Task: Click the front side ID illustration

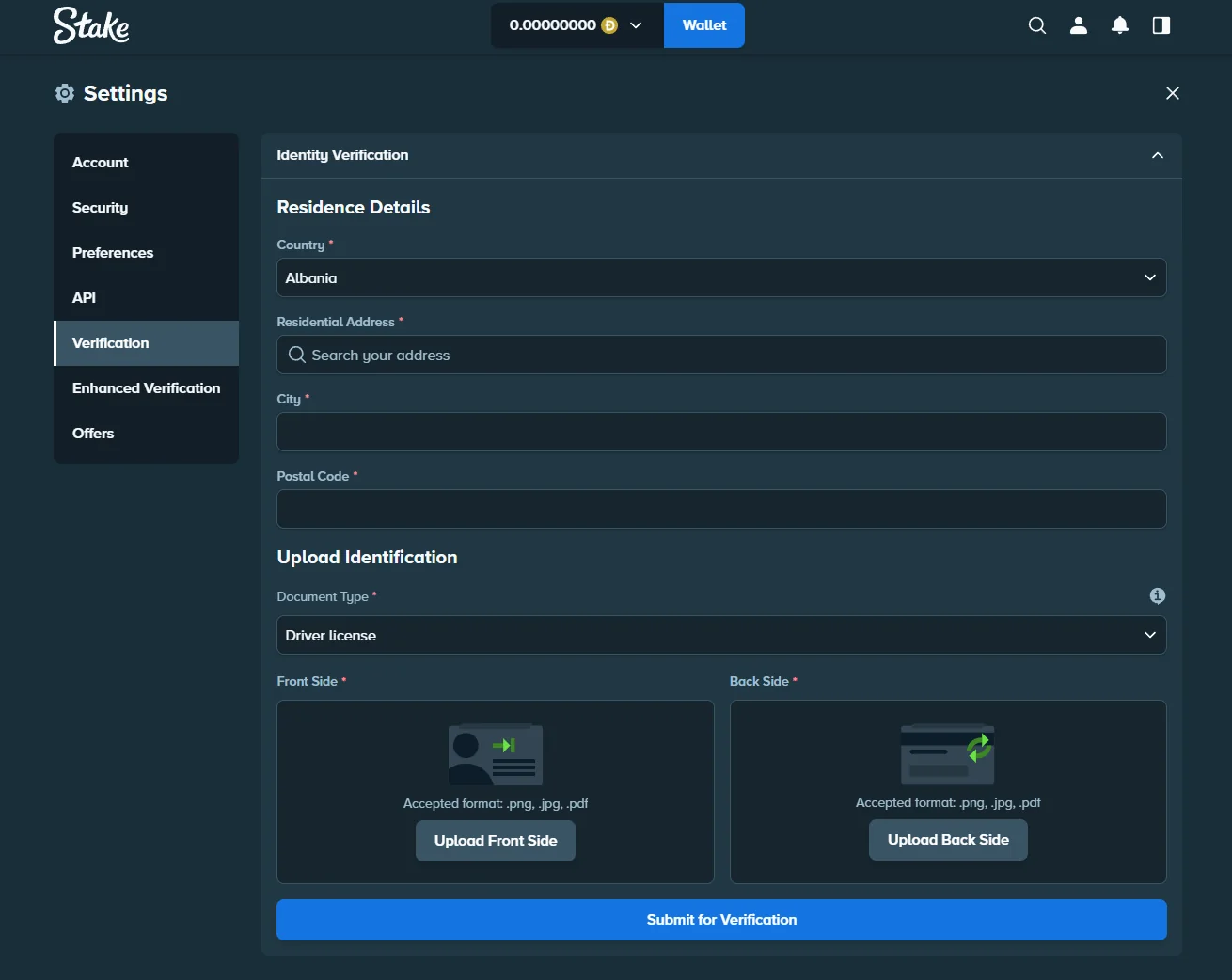Action: point(496,754)
